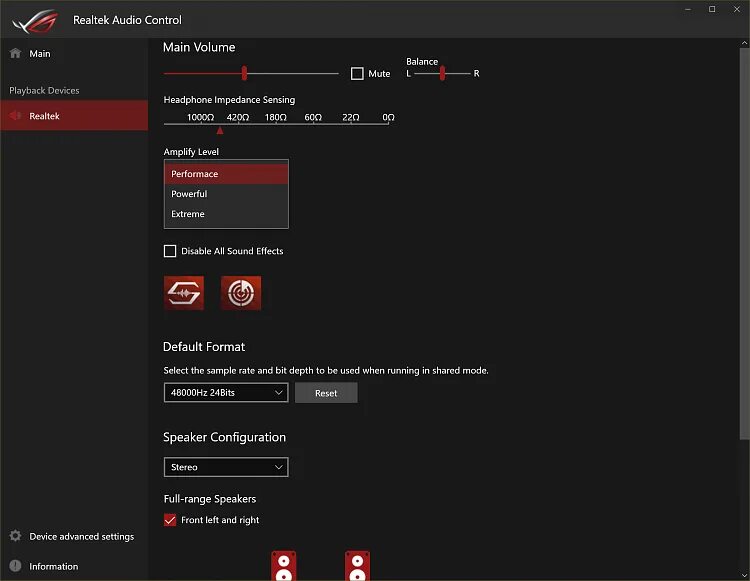This screenshot has width=750, height=581.
Task: Click the 420Ω impedance label
Action: (x=238, y=117)
